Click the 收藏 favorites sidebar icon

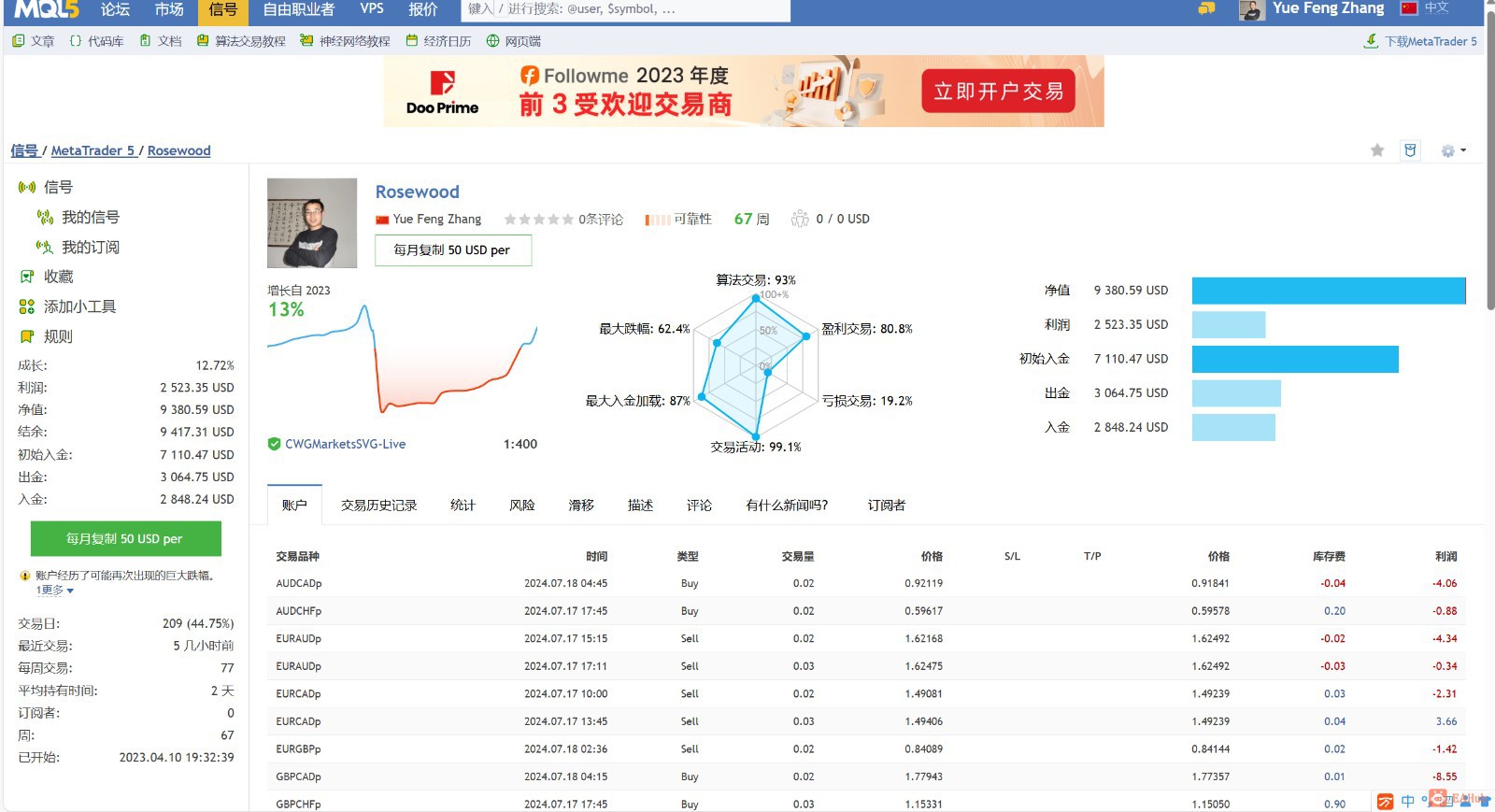(x=27, y=277)
